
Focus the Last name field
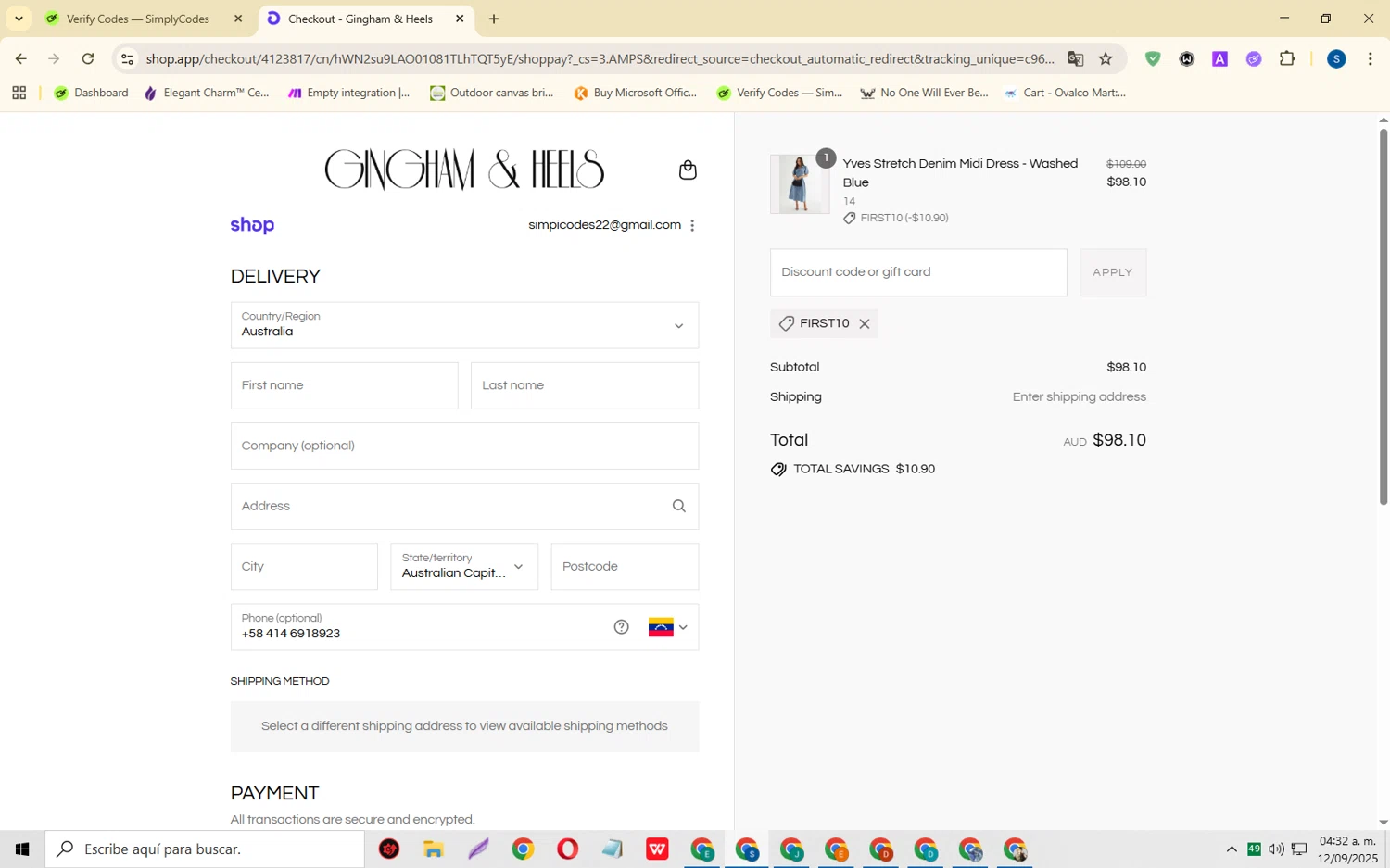pyautogui.click(x=585, y=385)
